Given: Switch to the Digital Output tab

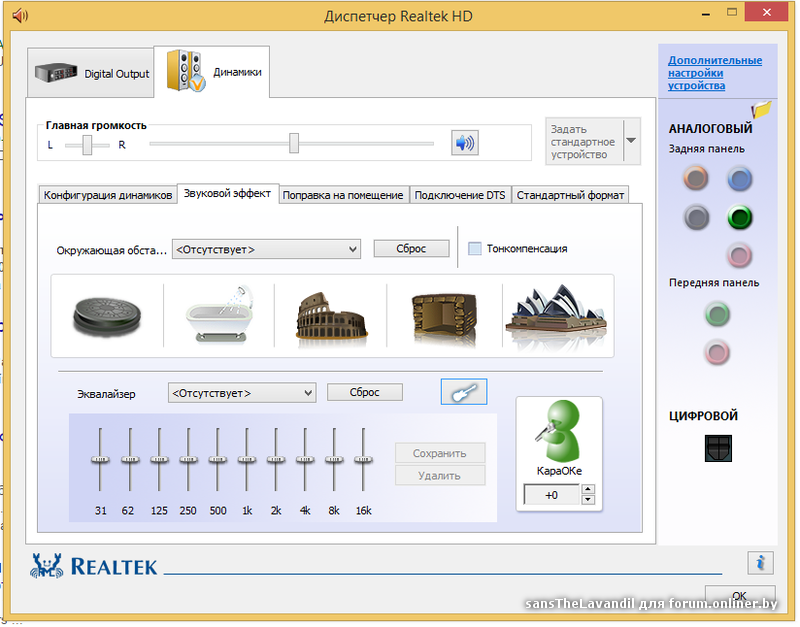Looking at the screenshot, I should pyautogui.click(x=91, y=73).
